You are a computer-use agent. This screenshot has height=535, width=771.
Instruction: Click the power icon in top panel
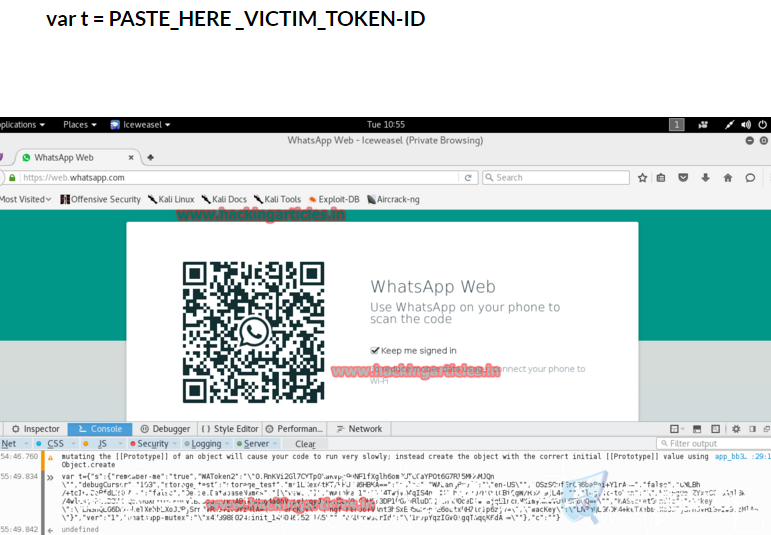763,125
